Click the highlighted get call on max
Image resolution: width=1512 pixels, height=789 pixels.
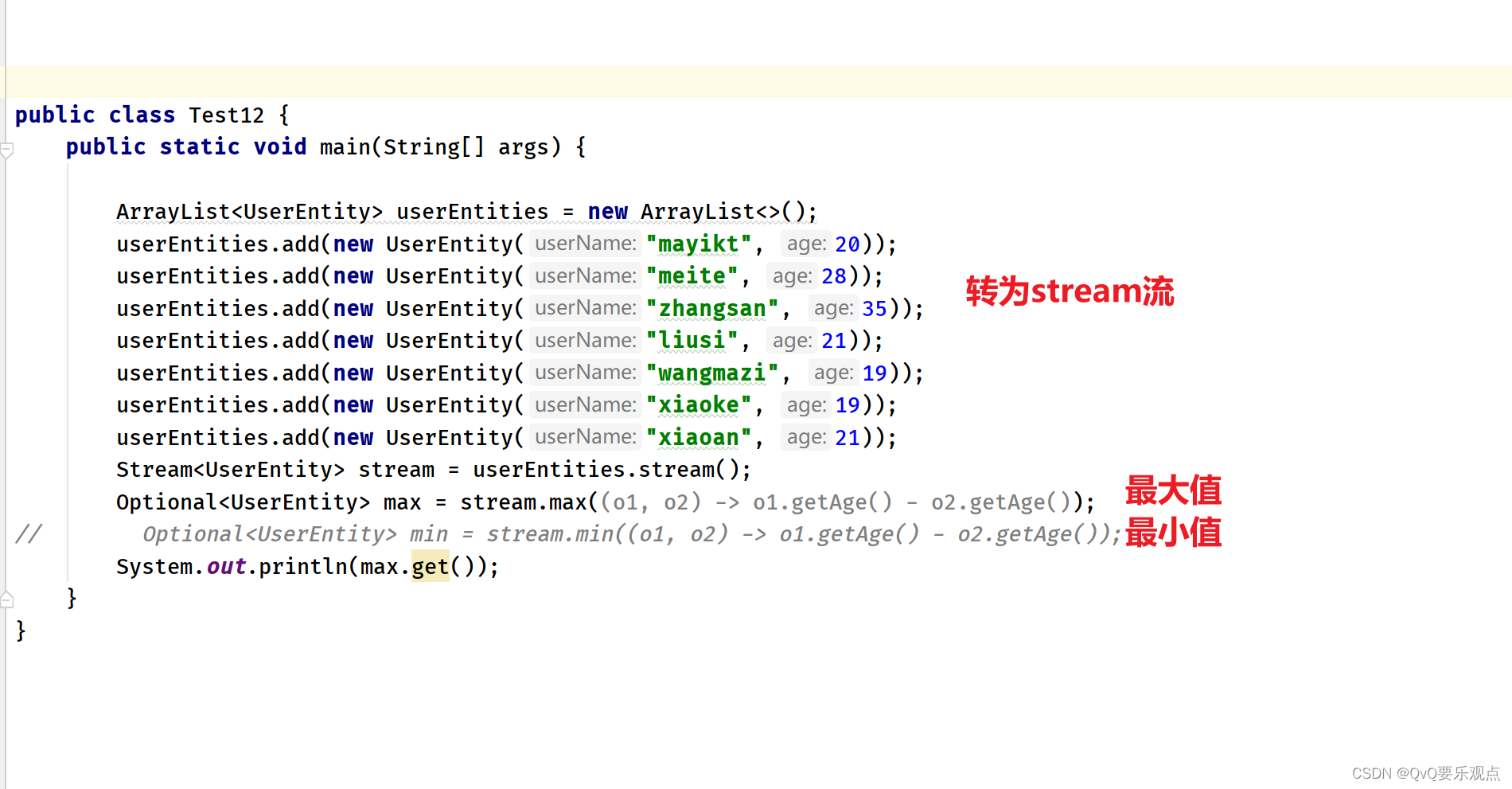pyautogui.click(x=431, y=567)
